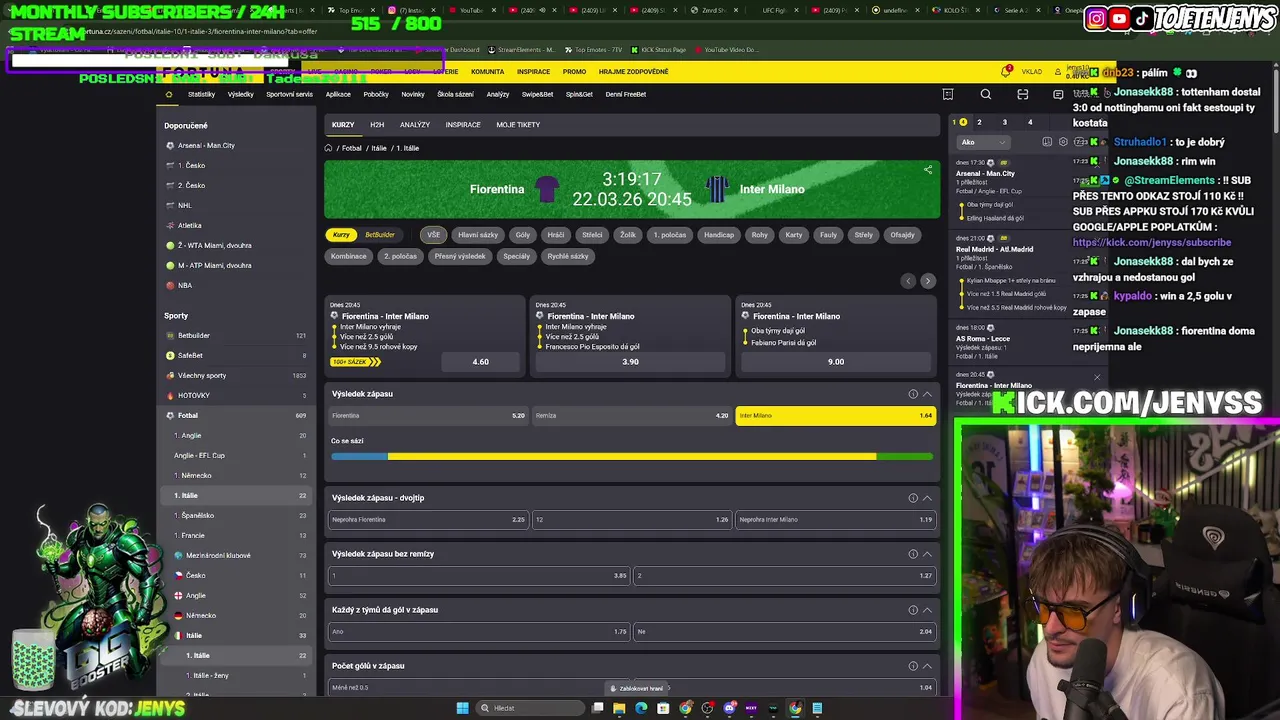Switch to BetBuilder mode toggle

pos(380,235)
